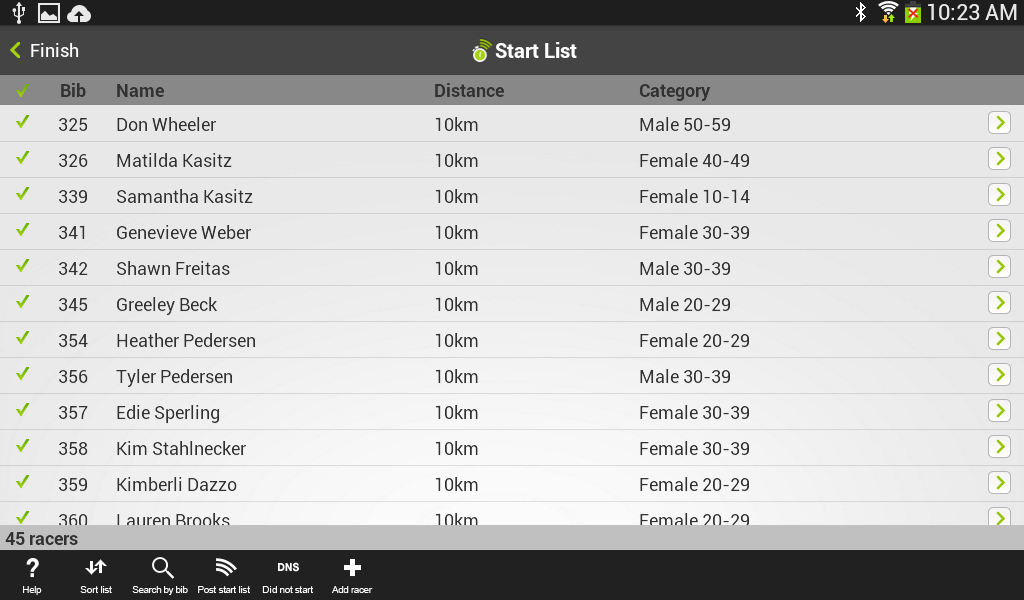Click the Start List stopwatch icon
Image resolution: width=1024 pixels, height=600 pixels.
tap(479, 50)
